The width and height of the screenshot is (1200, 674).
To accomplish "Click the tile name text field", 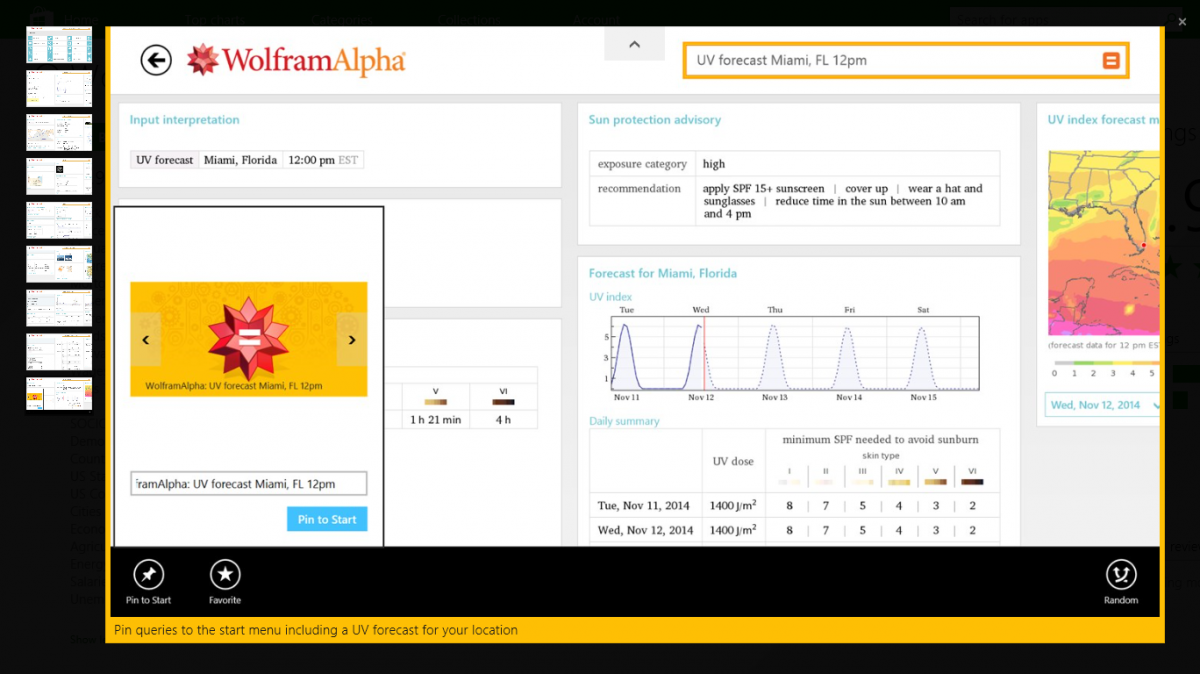I will point(249,484).
